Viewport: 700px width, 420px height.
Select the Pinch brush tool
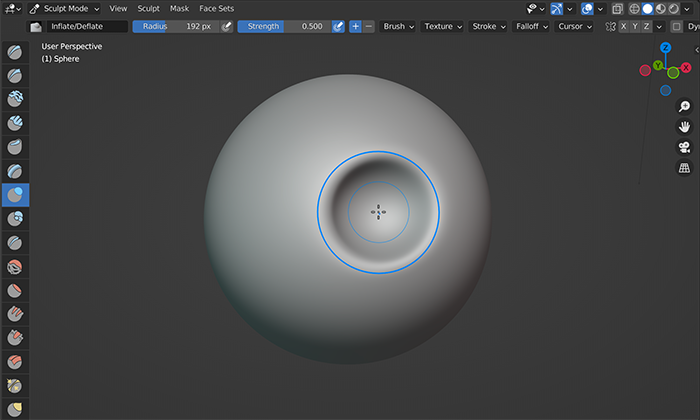15,386
